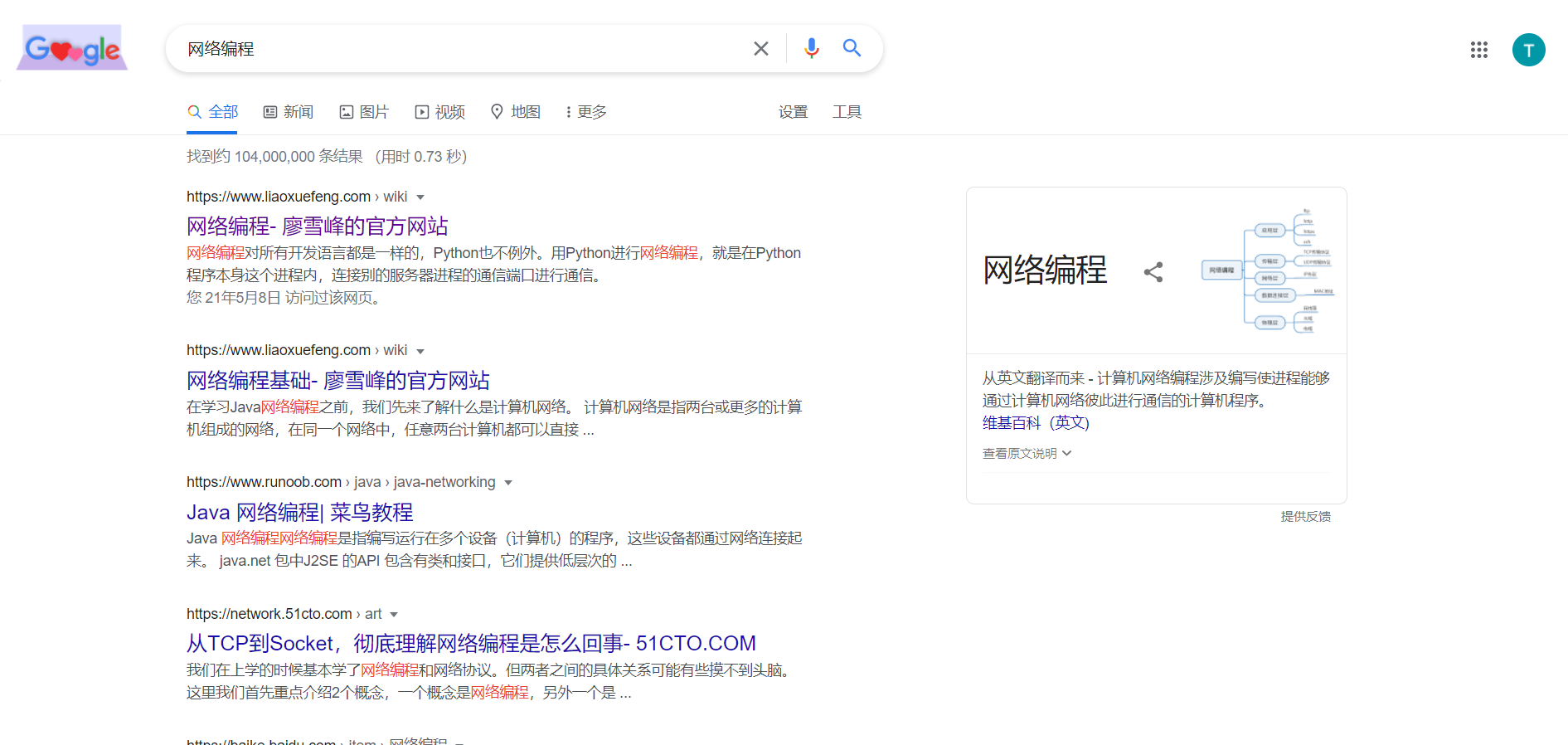Click the network.51cto.com URL text
Viewport: 1568px width, 745px height.
[284, 614]
